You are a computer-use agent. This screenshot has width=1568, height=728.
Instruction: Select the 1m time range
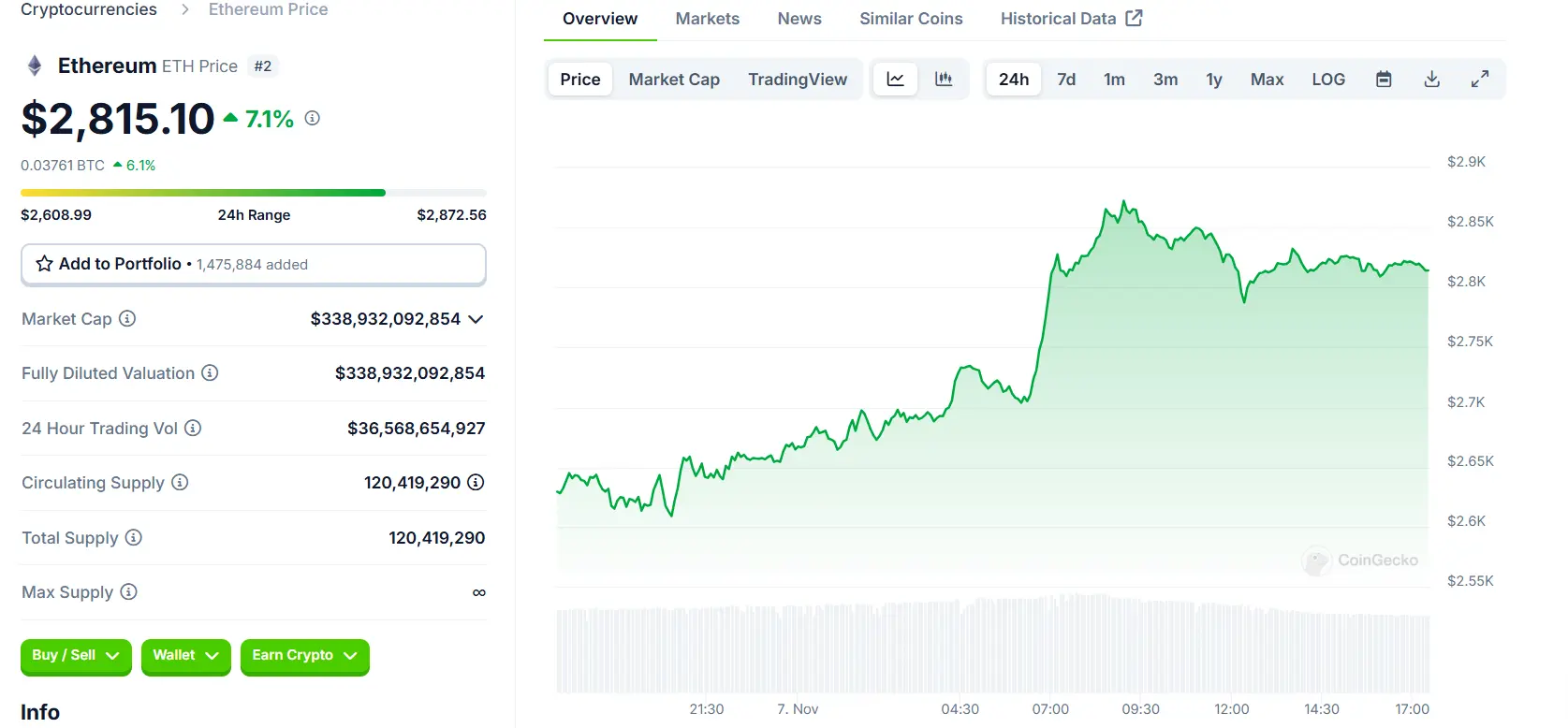click(x=1114, y=80)
